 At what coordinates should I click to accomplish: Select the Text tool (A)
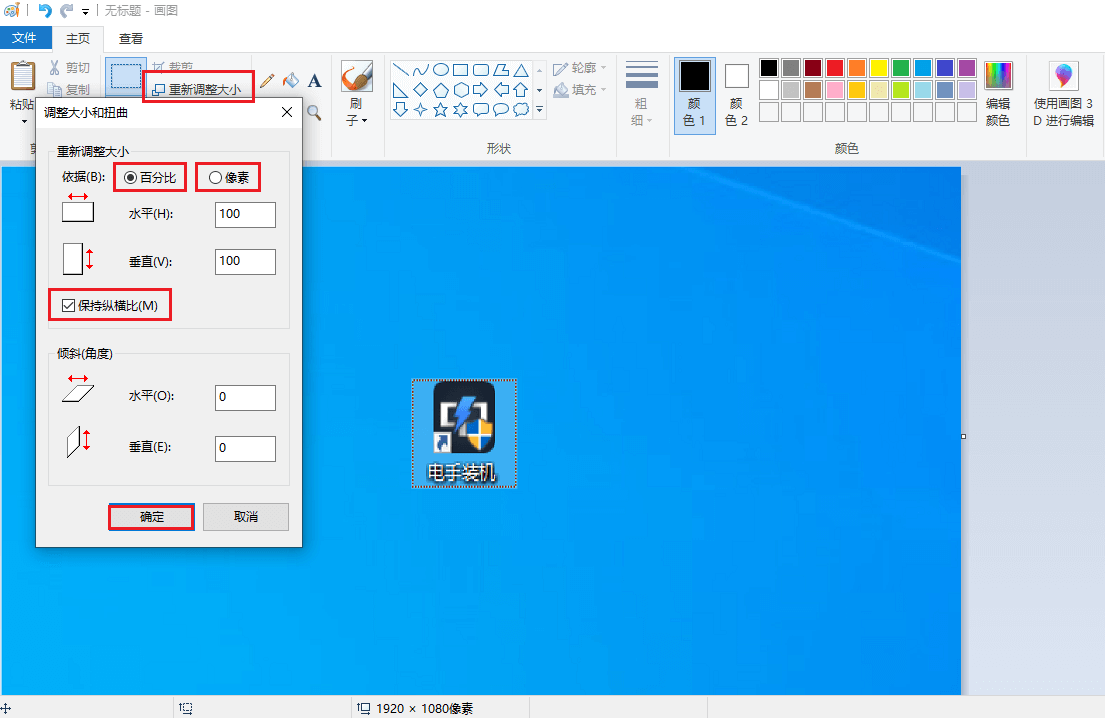[x=314, y=80]
